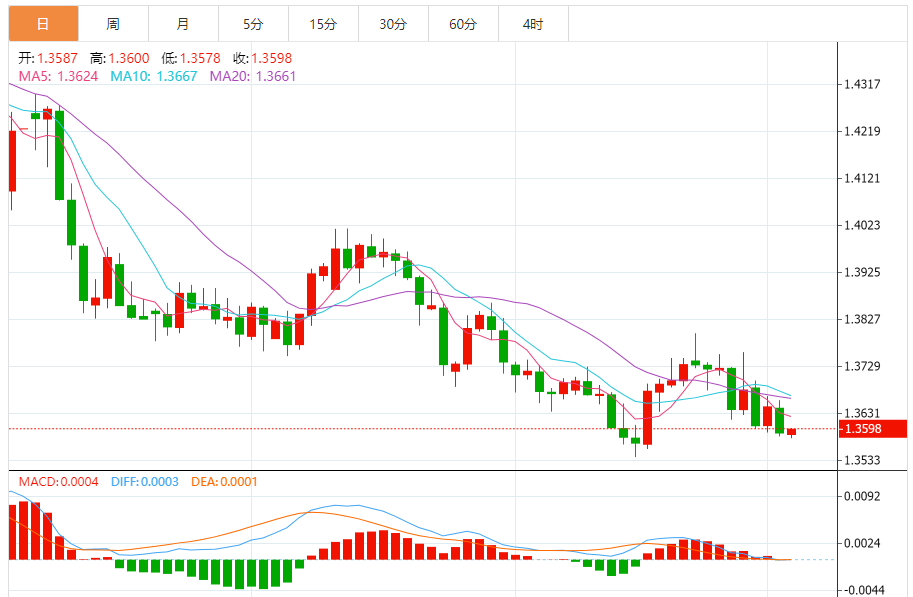Click the 1.4121 price axis label
The height and width of the screenshot is (597, 913).
click(862, 178)
